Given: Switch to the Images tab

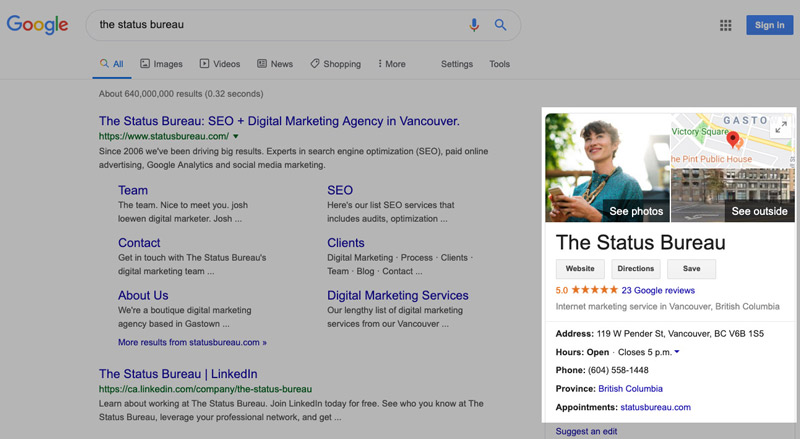Looking at the screenshot, I should [161, 64].
